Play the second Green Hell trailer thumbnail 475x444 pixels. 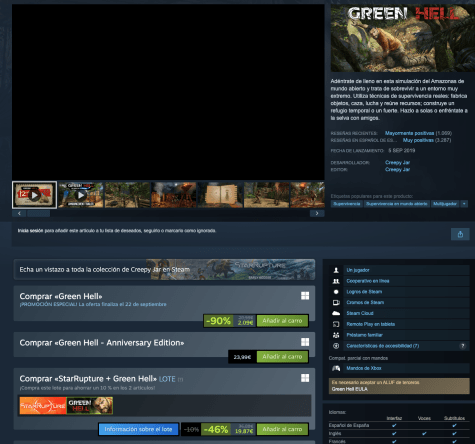point(81,195)
